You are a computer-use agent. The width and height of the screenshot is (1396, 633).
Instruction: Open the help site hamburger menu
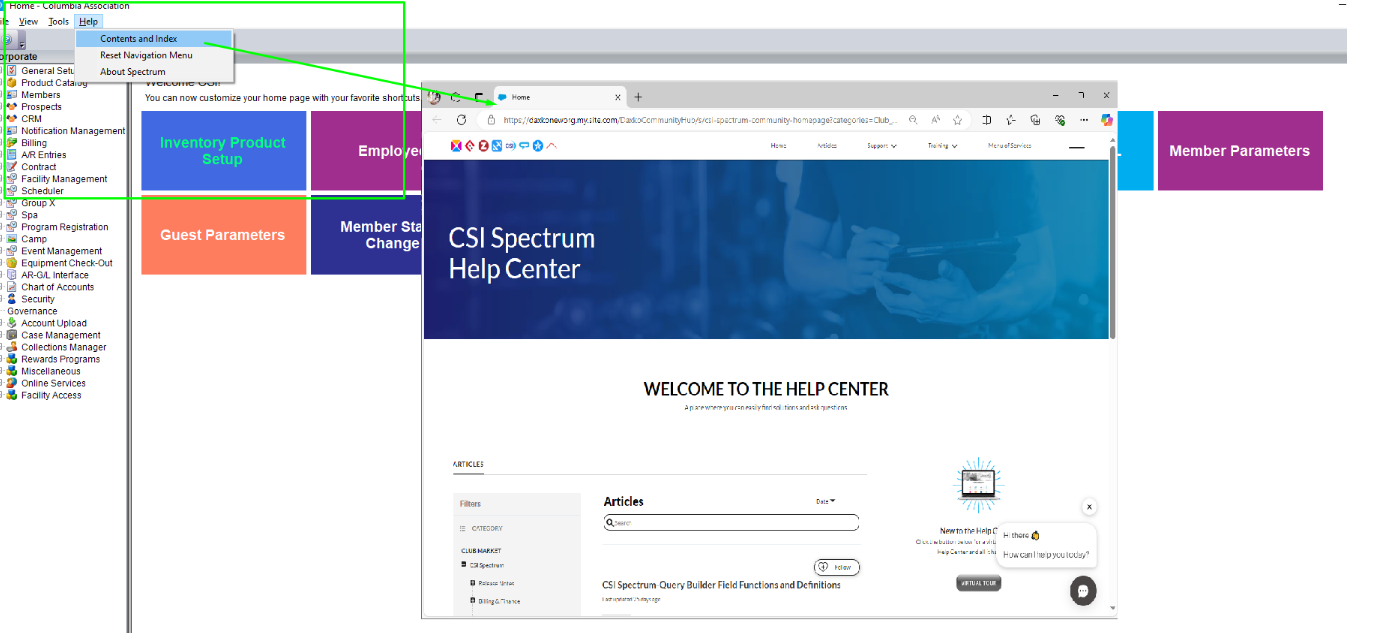coord(1076,147)
